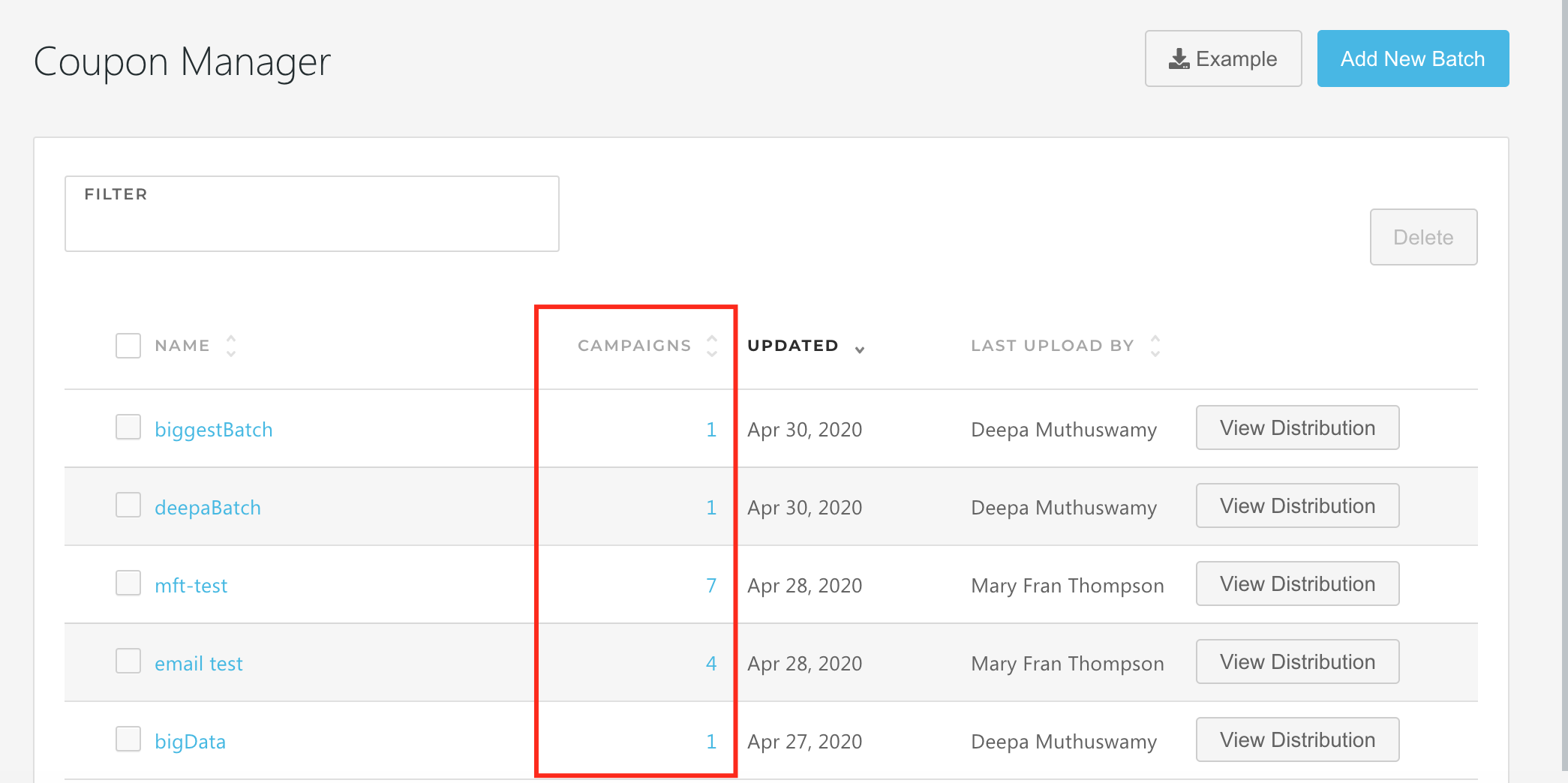
Task: Sort table by Name column arrows
Action: 231,346
